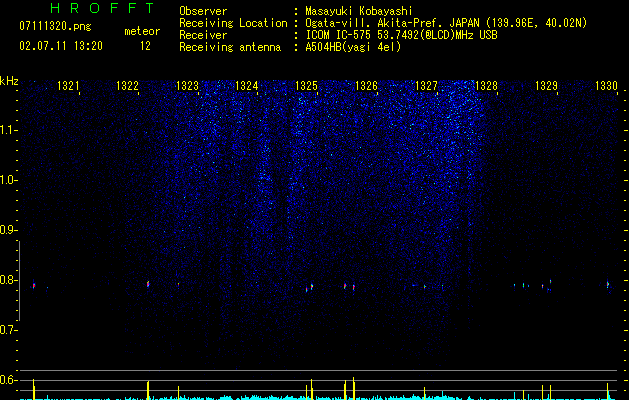This screenshot has width=629, height=400.
Task: Click the 0.8 kHz axis label
Action: [8, 280]
